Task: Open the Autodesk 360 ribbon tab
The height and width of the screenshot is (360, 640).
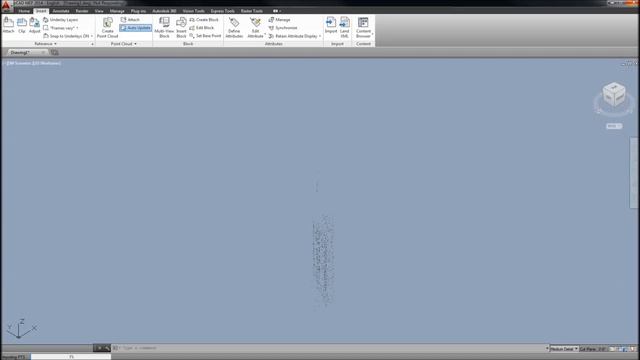Action: tap(164, 11)
